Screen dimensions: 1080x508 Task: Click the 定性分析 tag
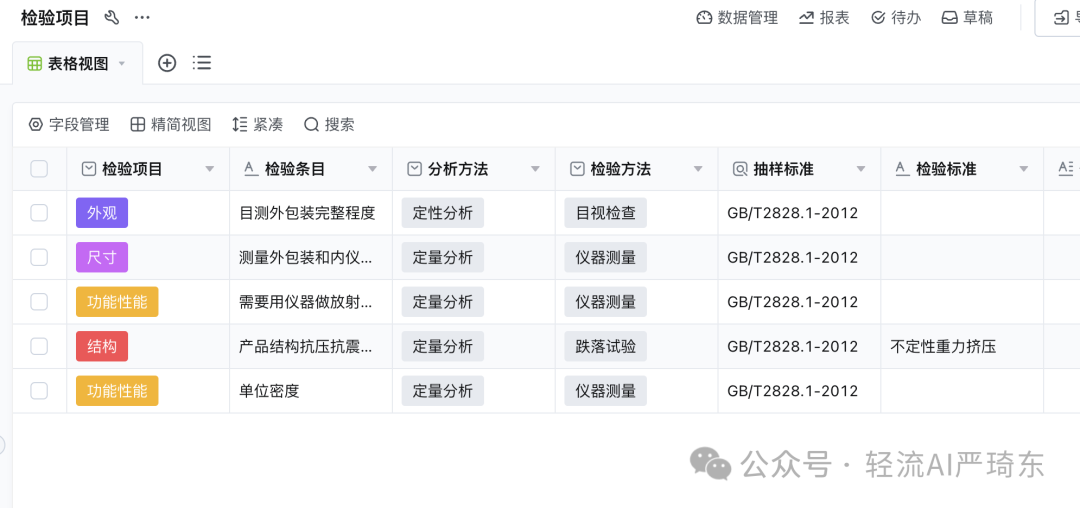443,213
